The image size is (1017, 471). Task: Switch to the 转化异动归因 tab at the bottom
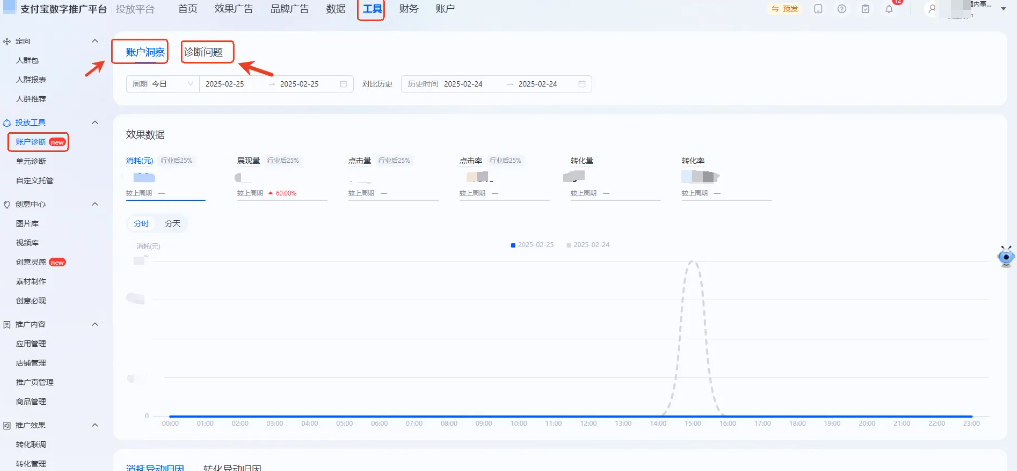pos(232,467)
